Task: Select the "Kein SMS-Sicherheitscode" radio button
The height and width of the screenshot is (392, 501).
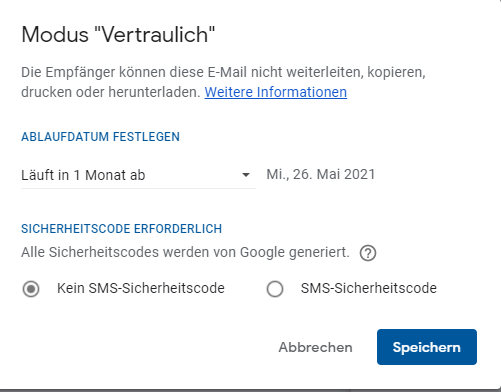Action: tap(31, 289)
